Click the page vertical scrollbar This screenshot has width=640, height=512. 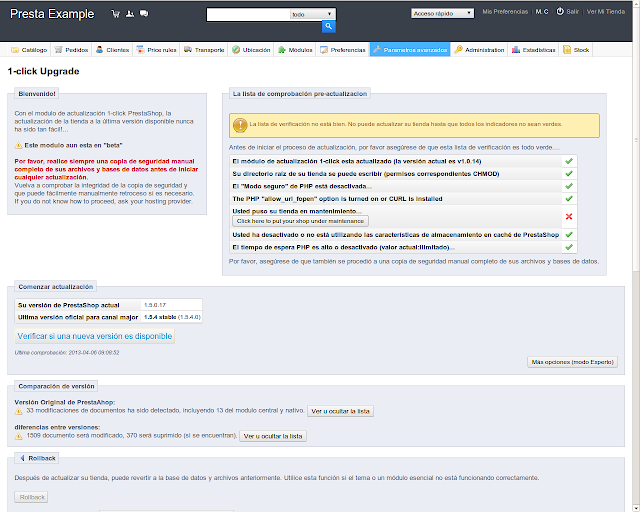click(x=636, y=256)
